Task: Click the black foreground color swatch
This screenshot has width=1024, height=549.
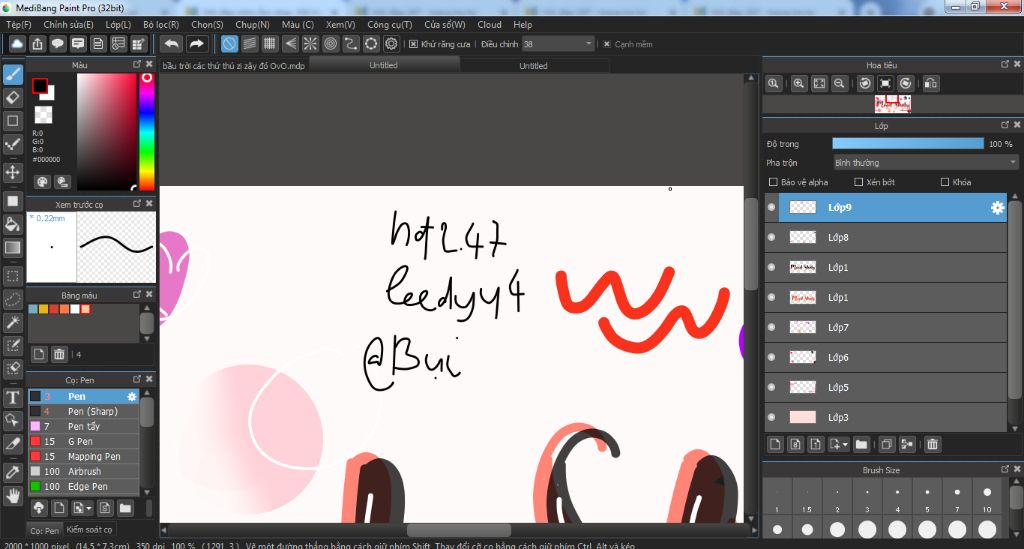Action: (40, 86)
